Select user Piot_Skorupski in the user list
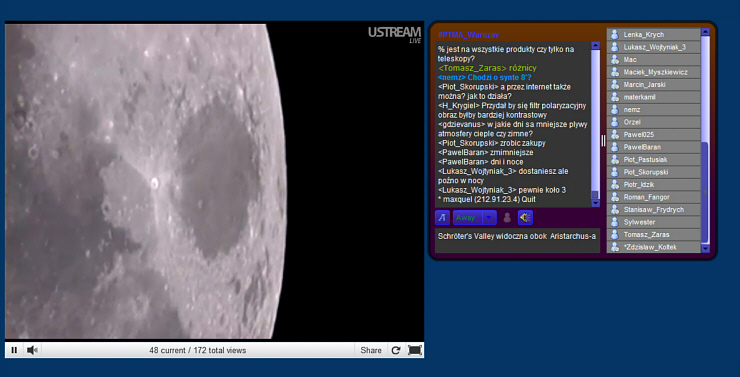The height and width of the screenshot is (377, 740). tap(654, 172)
